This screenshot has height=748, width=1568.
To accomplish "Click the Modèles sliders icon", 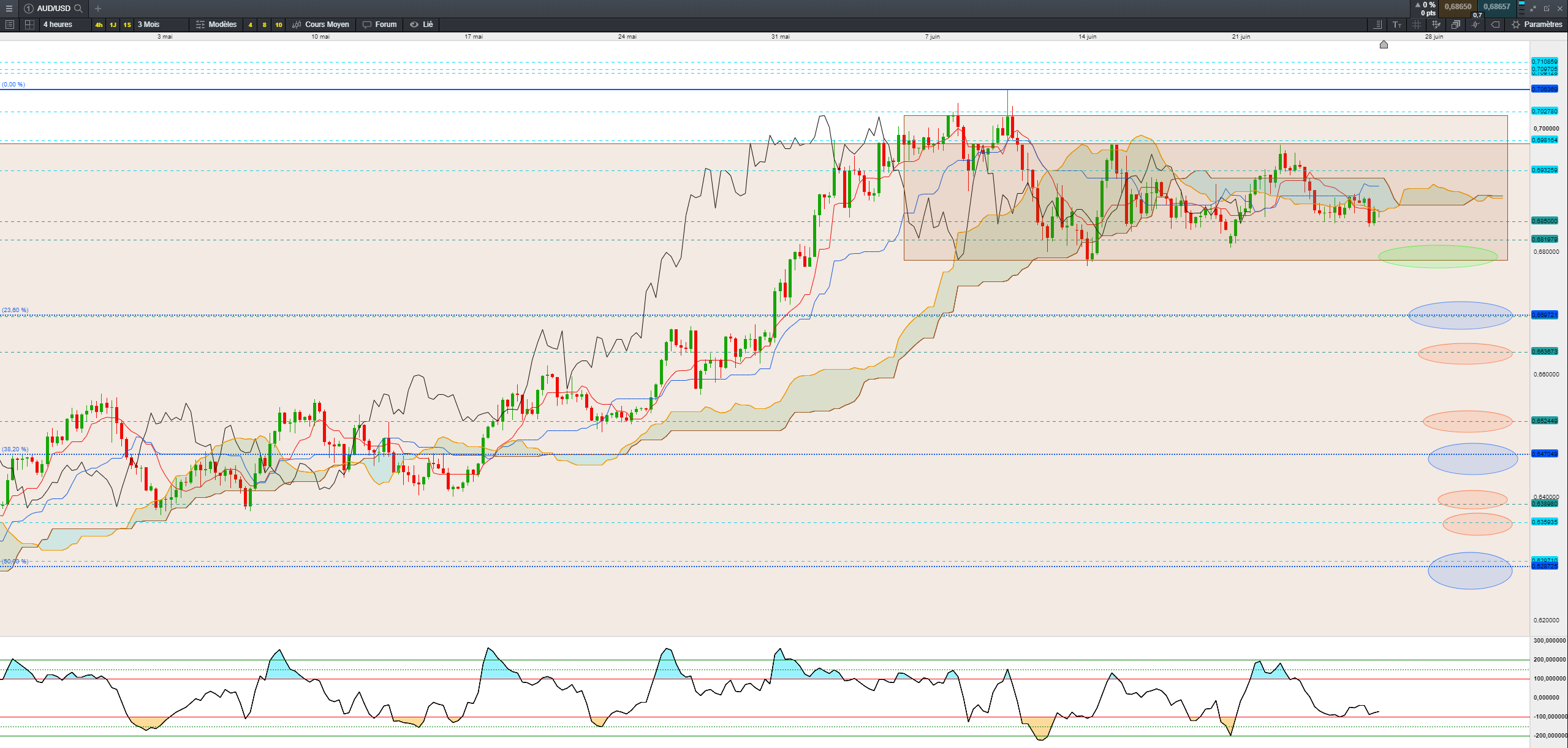I will coord(200,25).
